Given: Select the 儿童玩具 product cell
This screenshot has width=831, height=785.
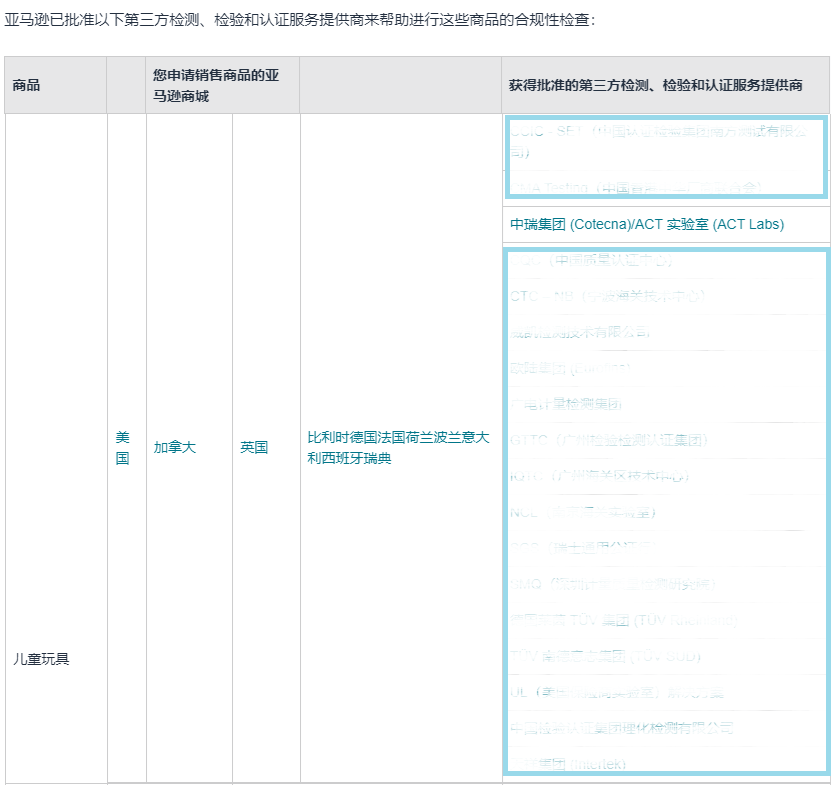Looking at the screenshot, I should point(41,659).
